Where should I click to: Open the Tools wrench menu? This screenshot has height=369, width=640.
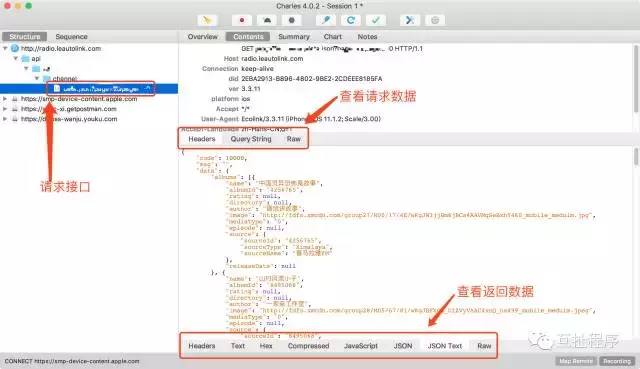pyautogui.click(x=410, y=20)
